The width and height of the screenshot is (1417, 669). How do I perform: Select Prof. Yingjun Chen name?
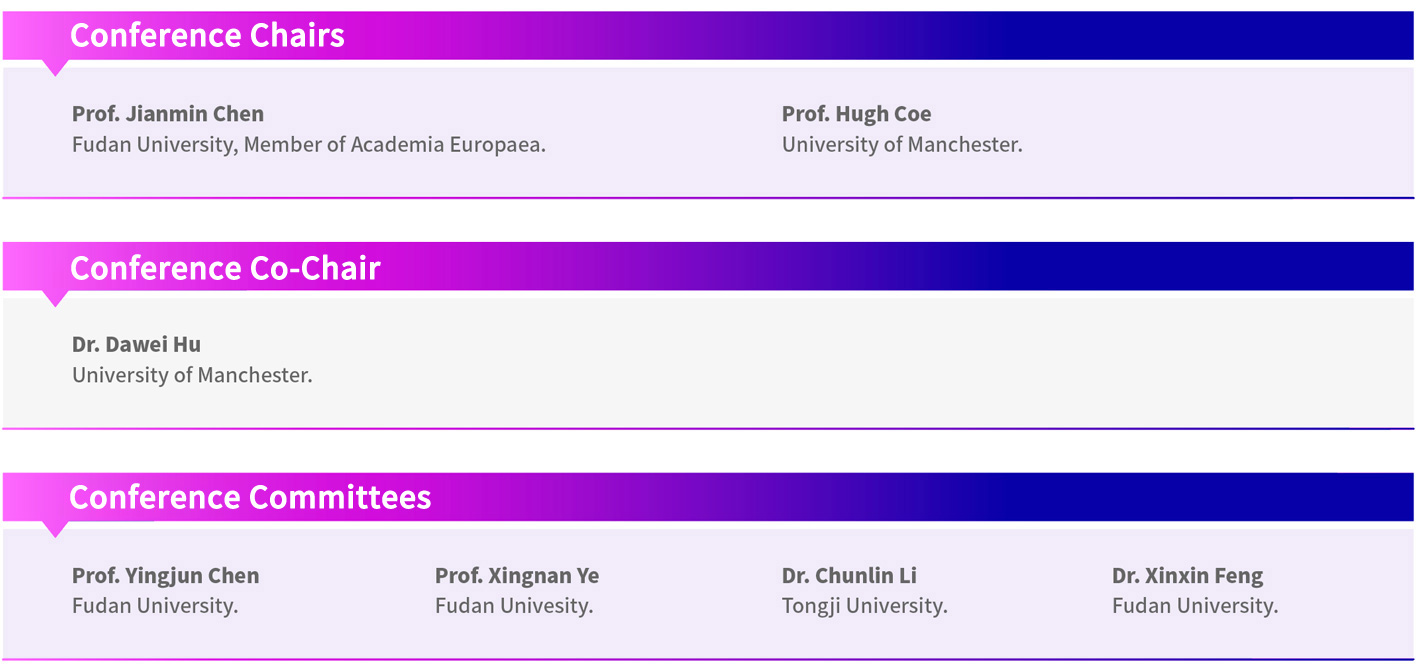(x=165, y=576)
